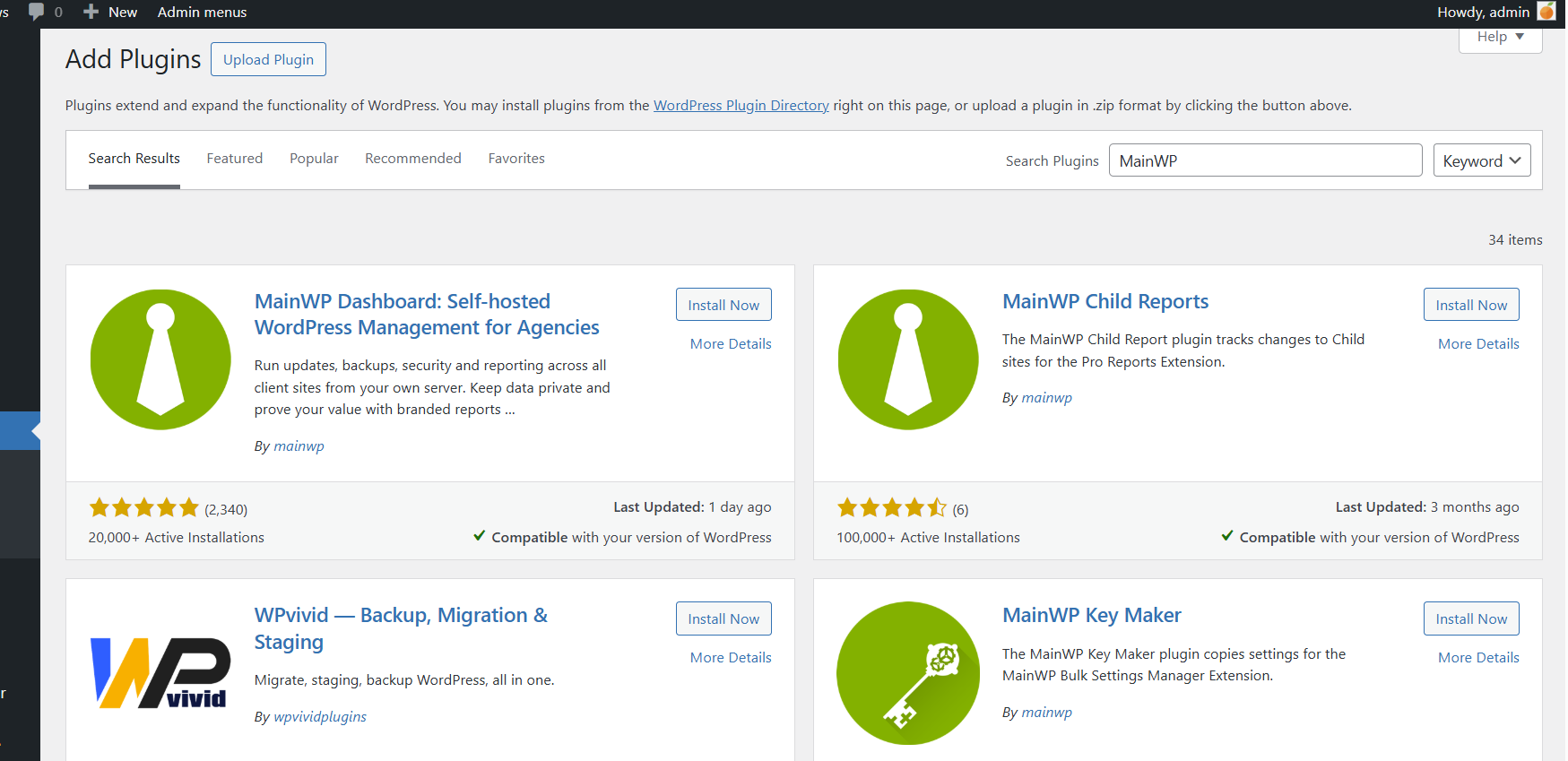Open the WordPress Plugin Directory link
This screenshot has width=1568, height=761.
pos(741,106)
